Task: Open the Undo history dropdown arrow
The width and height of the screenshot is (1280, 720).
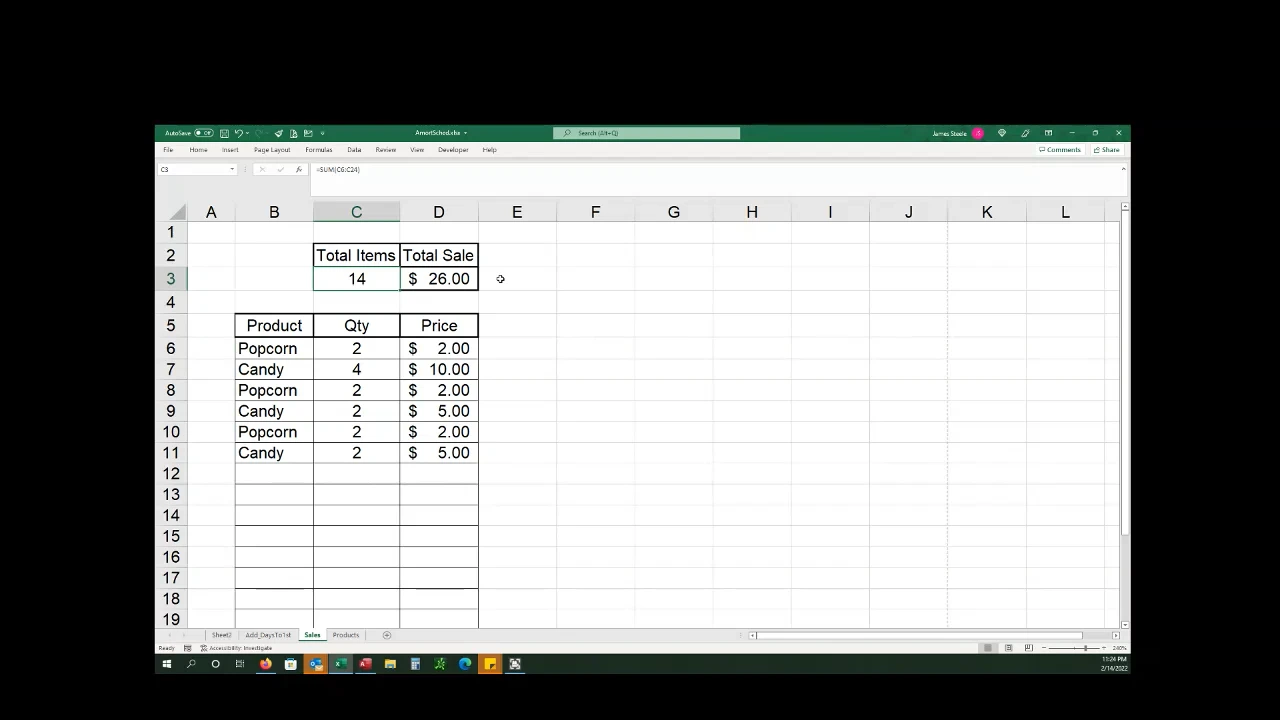Action: [248, 133]
